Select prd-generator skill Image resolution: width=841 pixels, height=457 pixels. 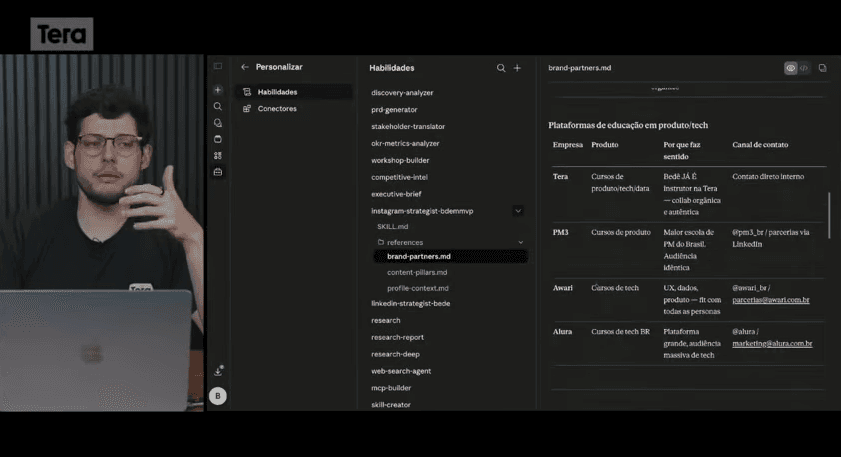coord(394,109)
